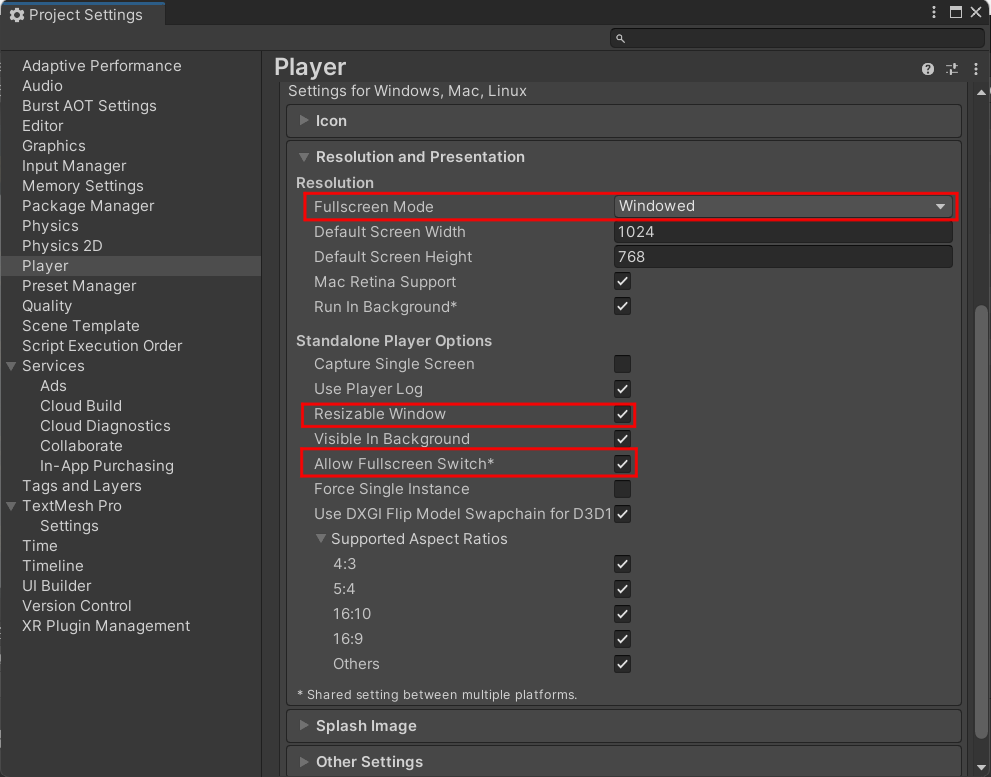Image resolution: width=991 pixels, height=777 pixels.
Task: Click the Default Screen Height field
Action: [783, 257]
